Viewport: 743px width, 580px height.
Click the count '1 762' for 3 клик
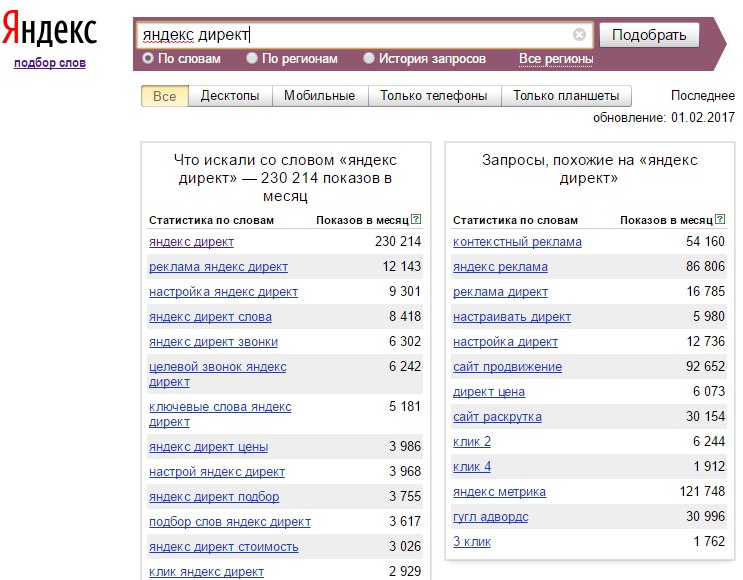[709, 542]
